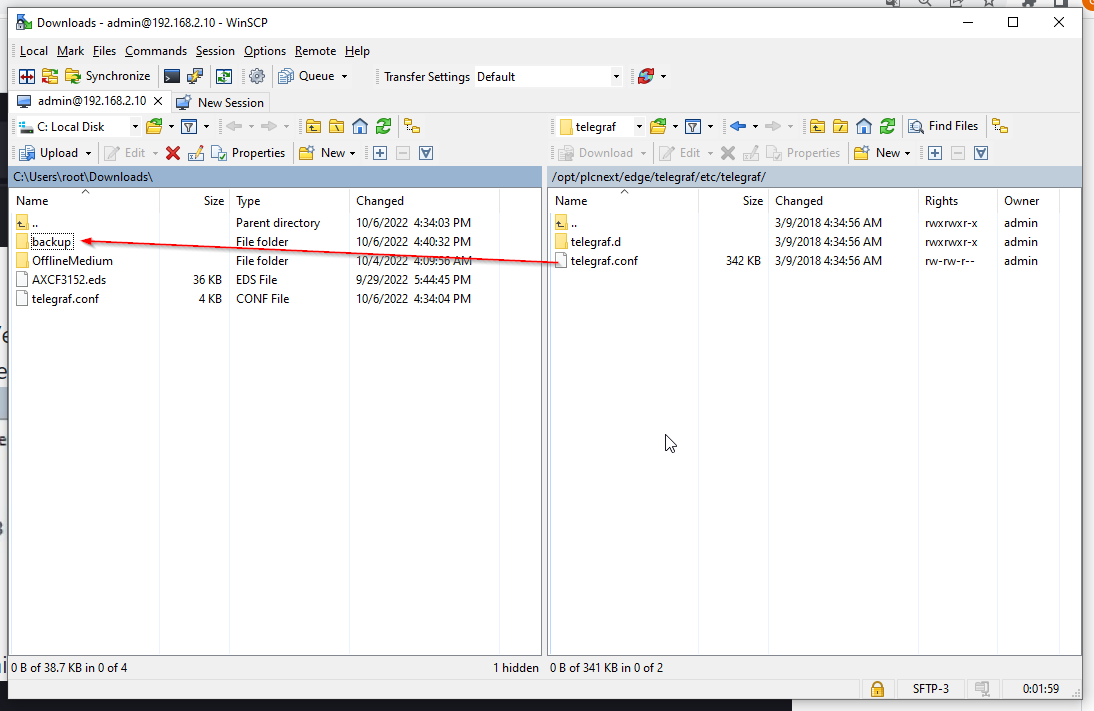Click the Find Files button
The height and width of the screenshot is (711, 1094).
point(943,126)
